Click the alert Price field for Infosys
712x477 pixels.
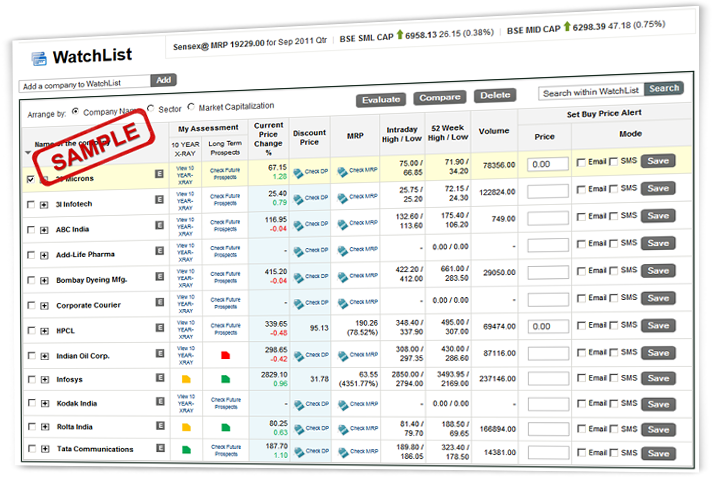tap(548, 378)
